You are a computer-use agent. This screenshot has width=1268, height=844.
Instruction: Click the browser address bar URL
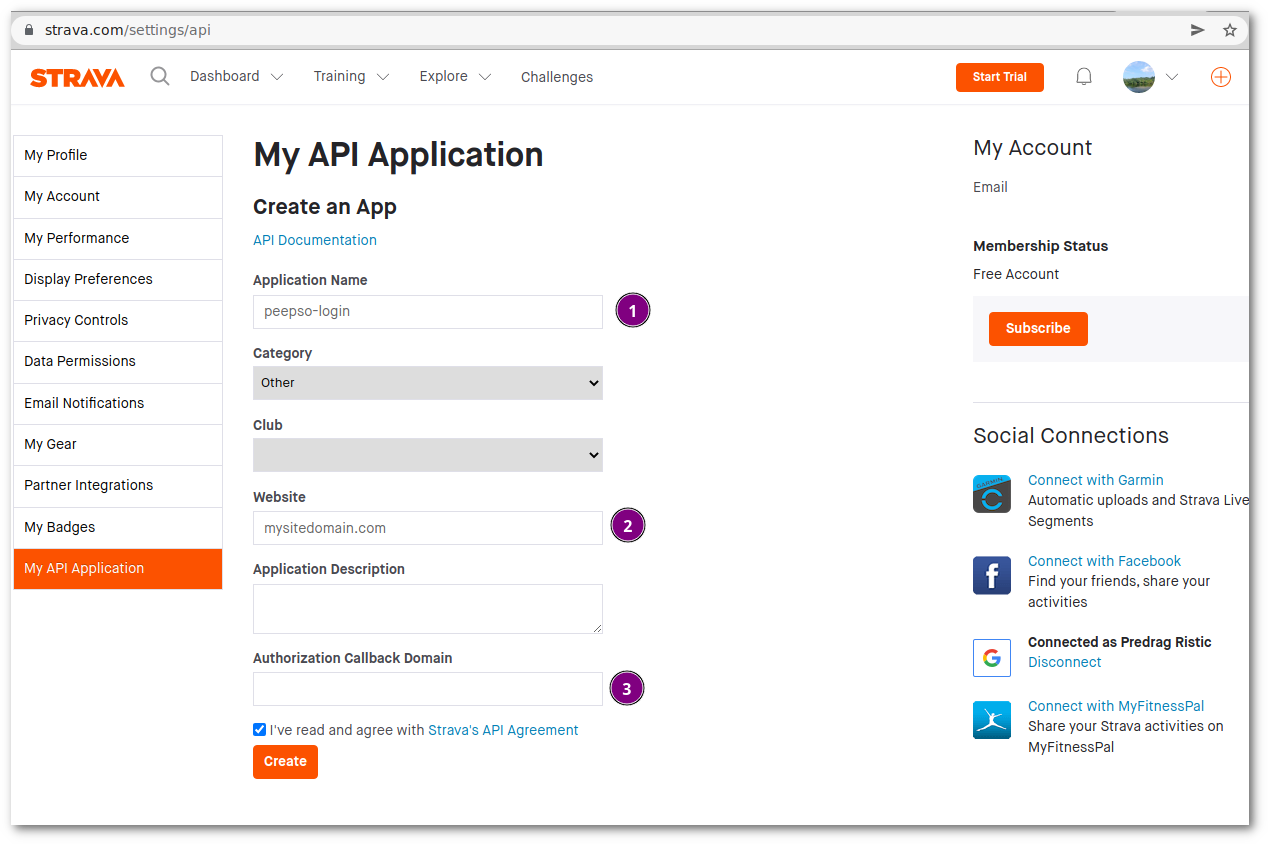coord(128,30)
